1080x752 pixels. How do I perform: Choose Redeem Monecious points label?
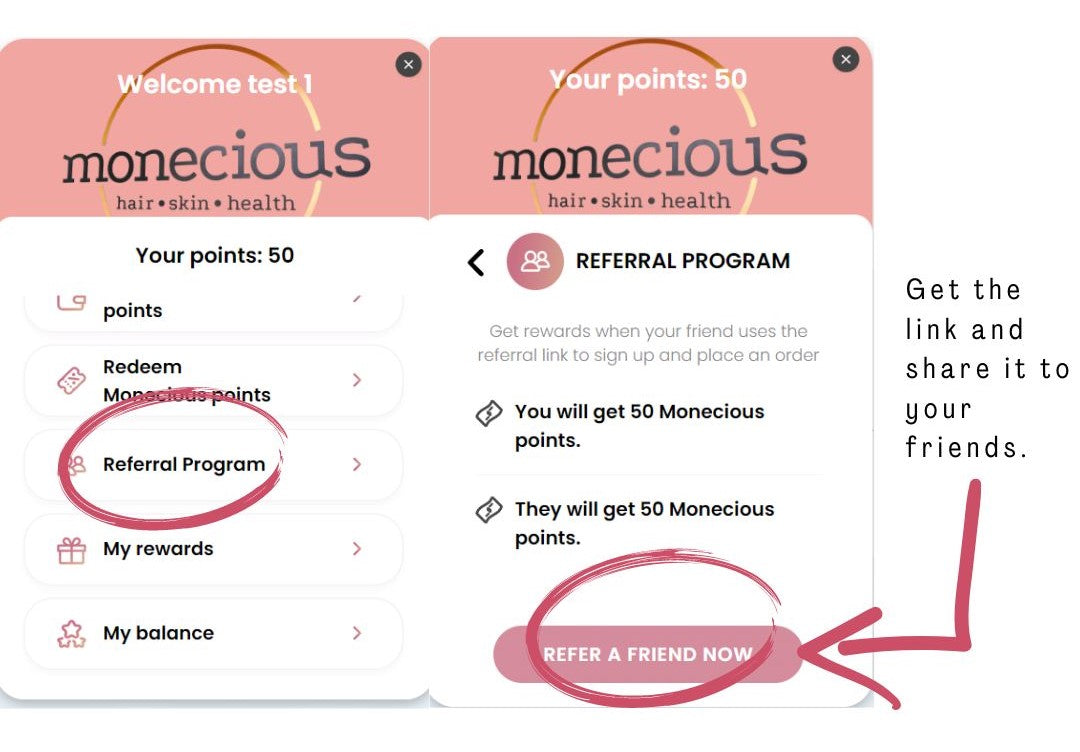click(x=186, y=381)
